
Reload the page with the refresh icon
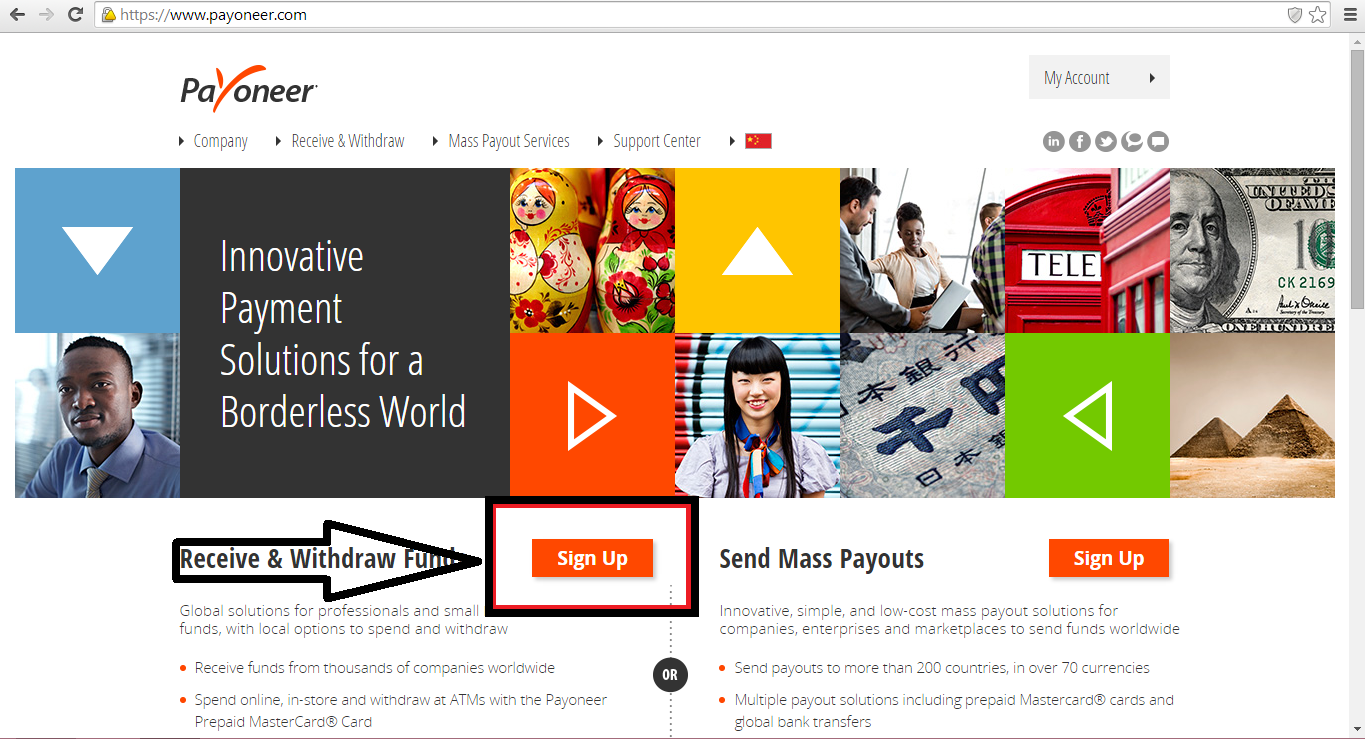pos(75,15)
